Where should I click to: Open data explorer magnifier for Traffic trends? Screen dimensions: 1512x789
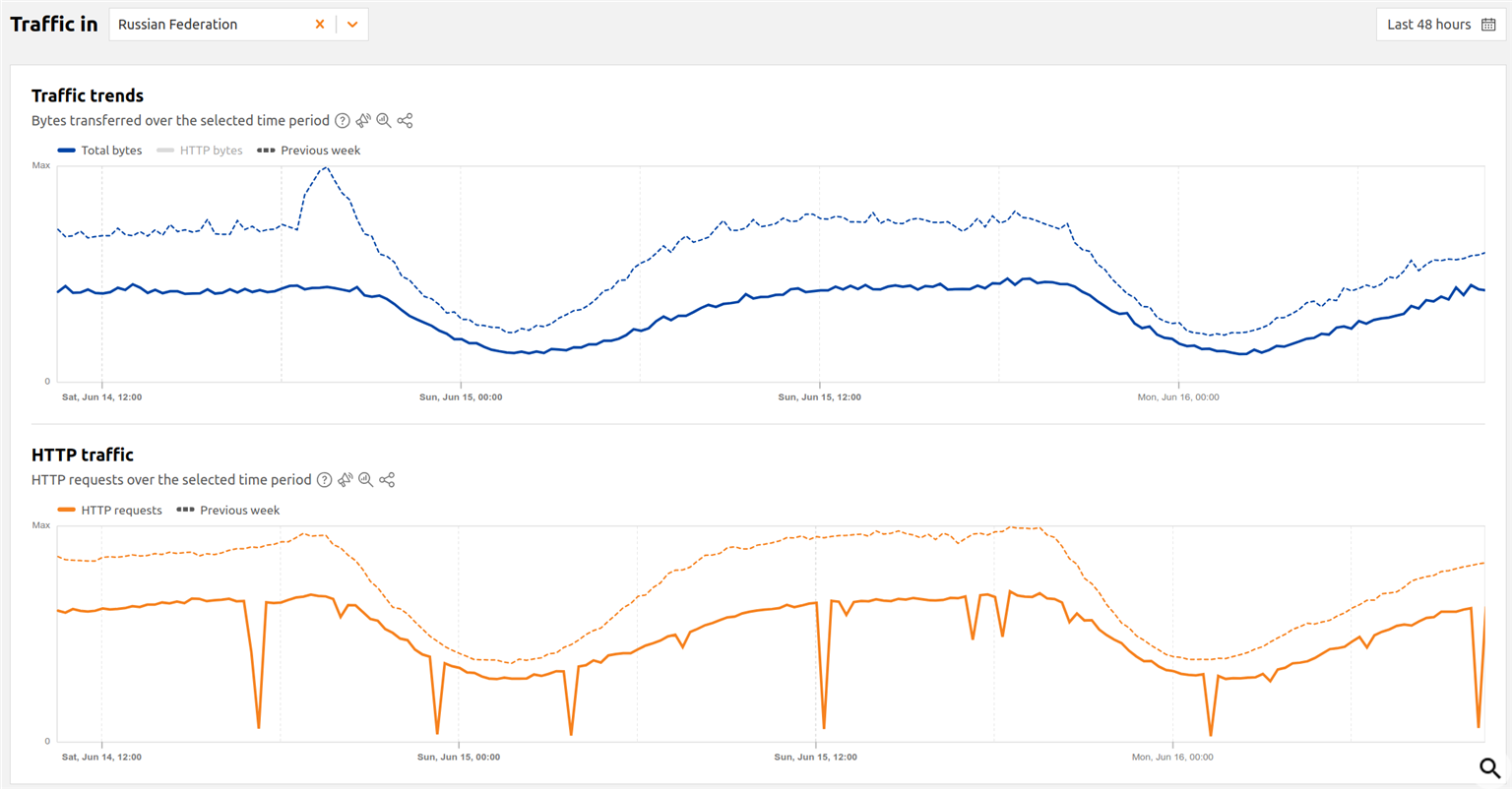click(384, 121)
